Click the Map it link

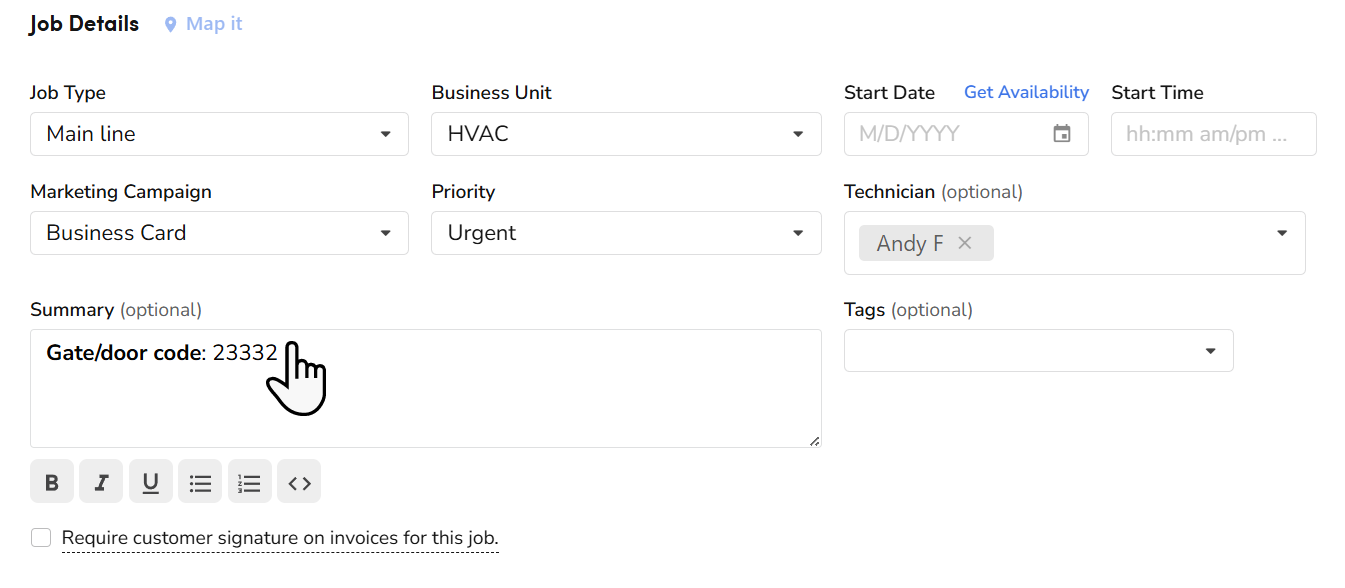[x=212, y=23]
